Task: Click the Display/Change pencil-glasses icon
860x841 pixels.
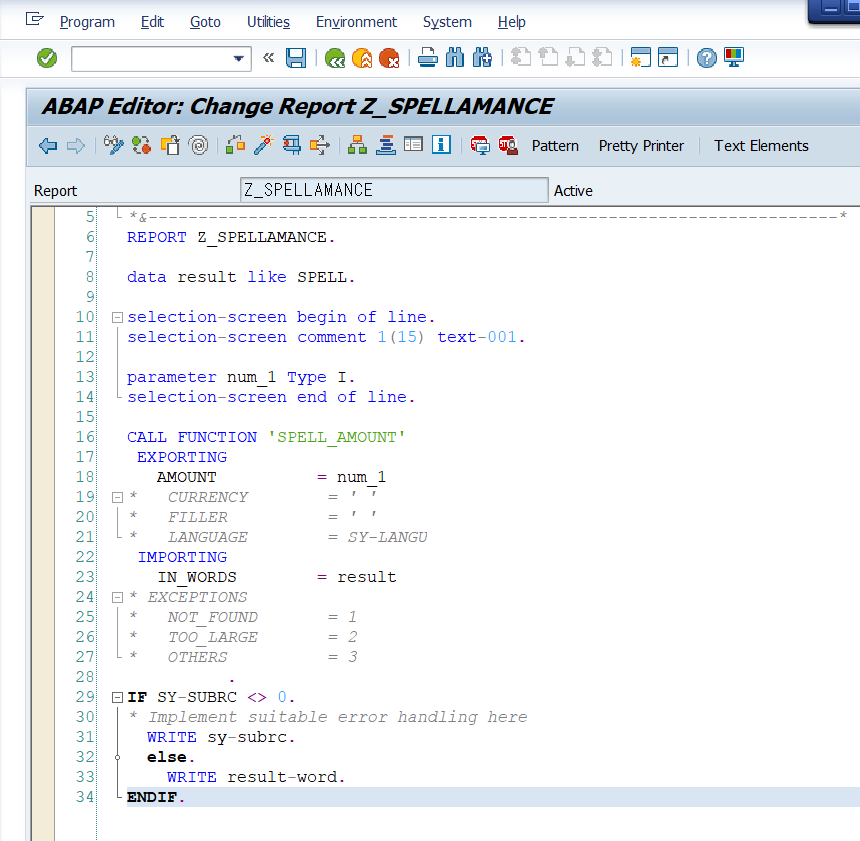Action: [113, 146]
